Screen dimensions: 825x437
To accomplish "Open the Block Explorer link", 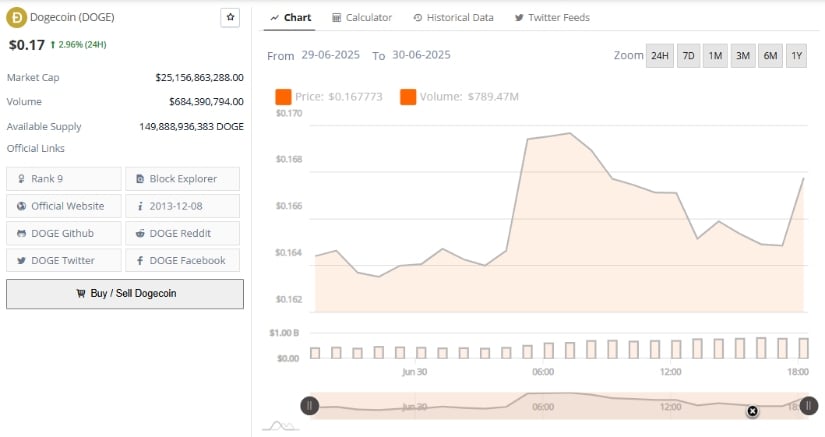I will (x=182, y=179).
